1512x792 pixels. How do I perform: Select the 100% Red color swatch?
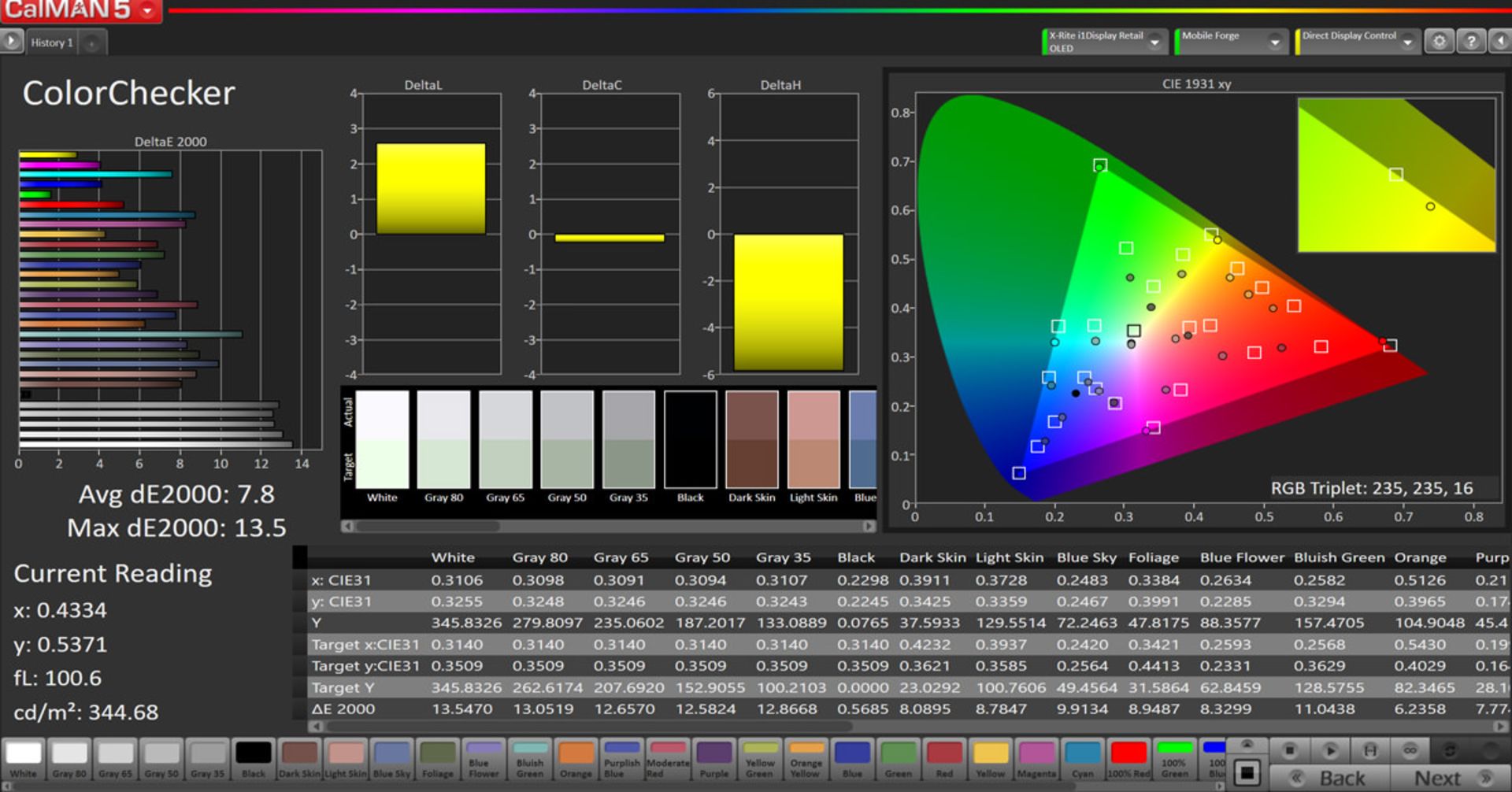click(x=1128, y=759)
